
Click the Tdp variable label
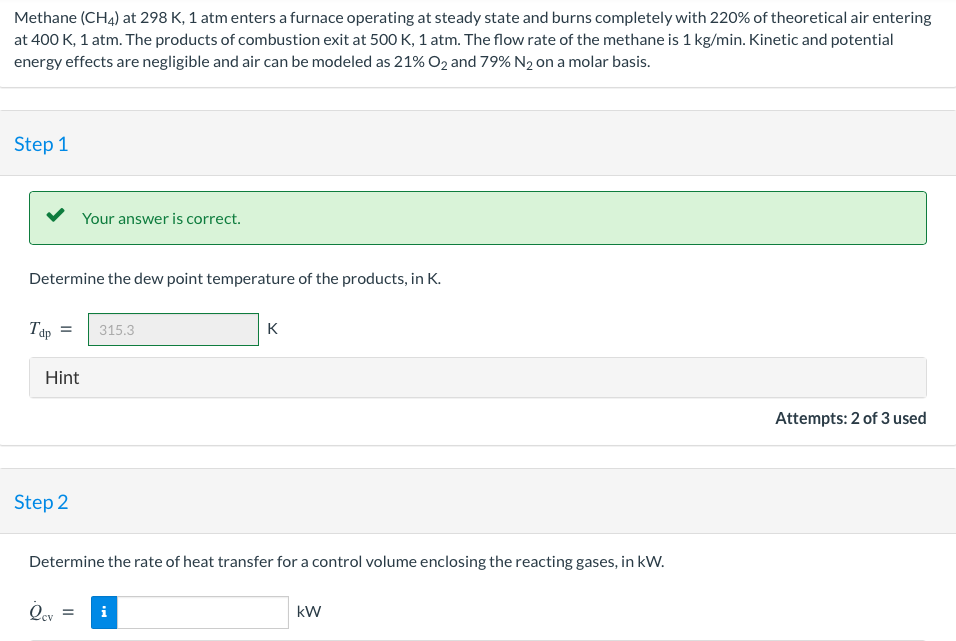42,330
